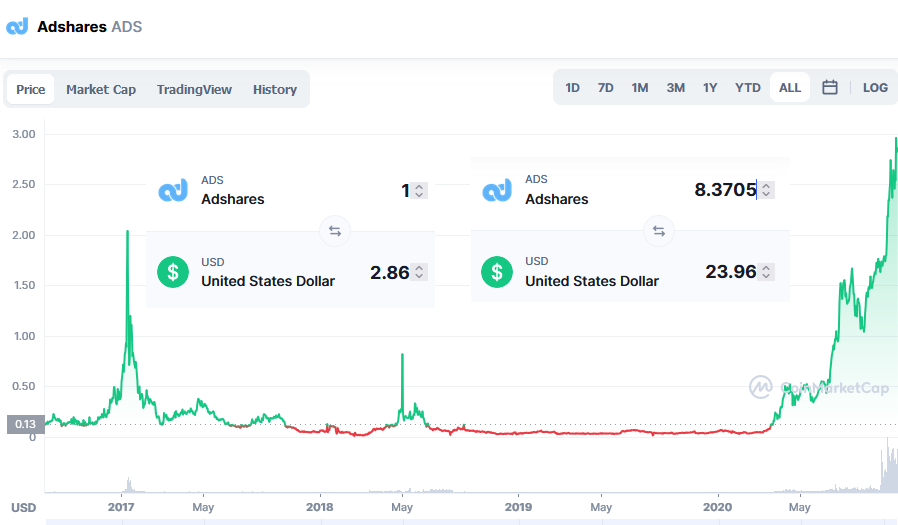
Task: Choose the 3M range button
Action: click(x=675, y=88)
